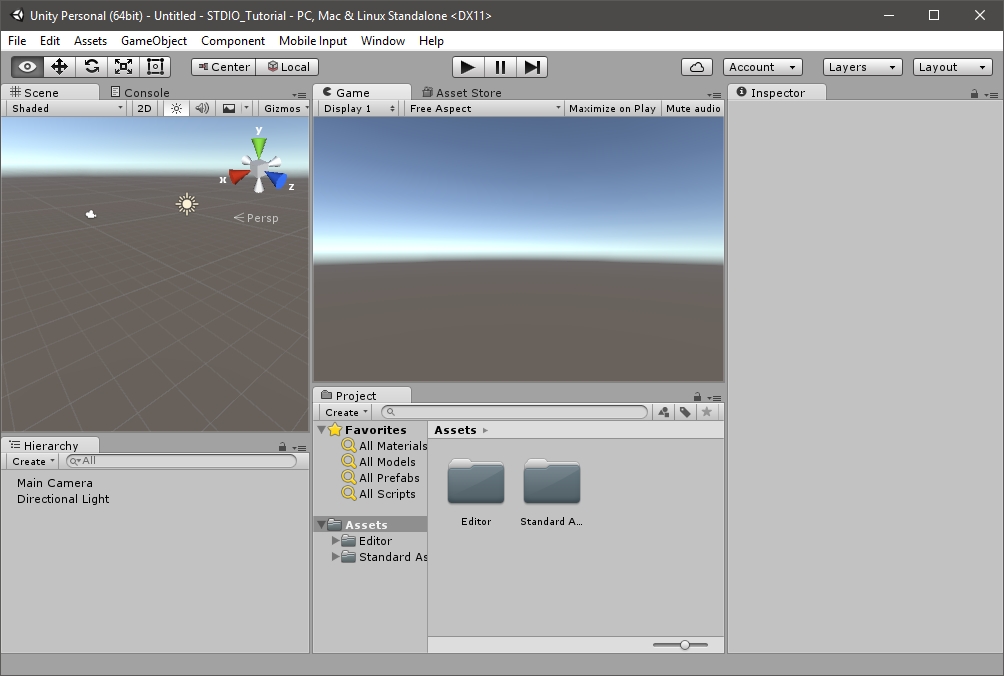Viewport: 1004px width, 676px height.
Task: Select All Materials favorite search
Action: [x=384, y=446]
